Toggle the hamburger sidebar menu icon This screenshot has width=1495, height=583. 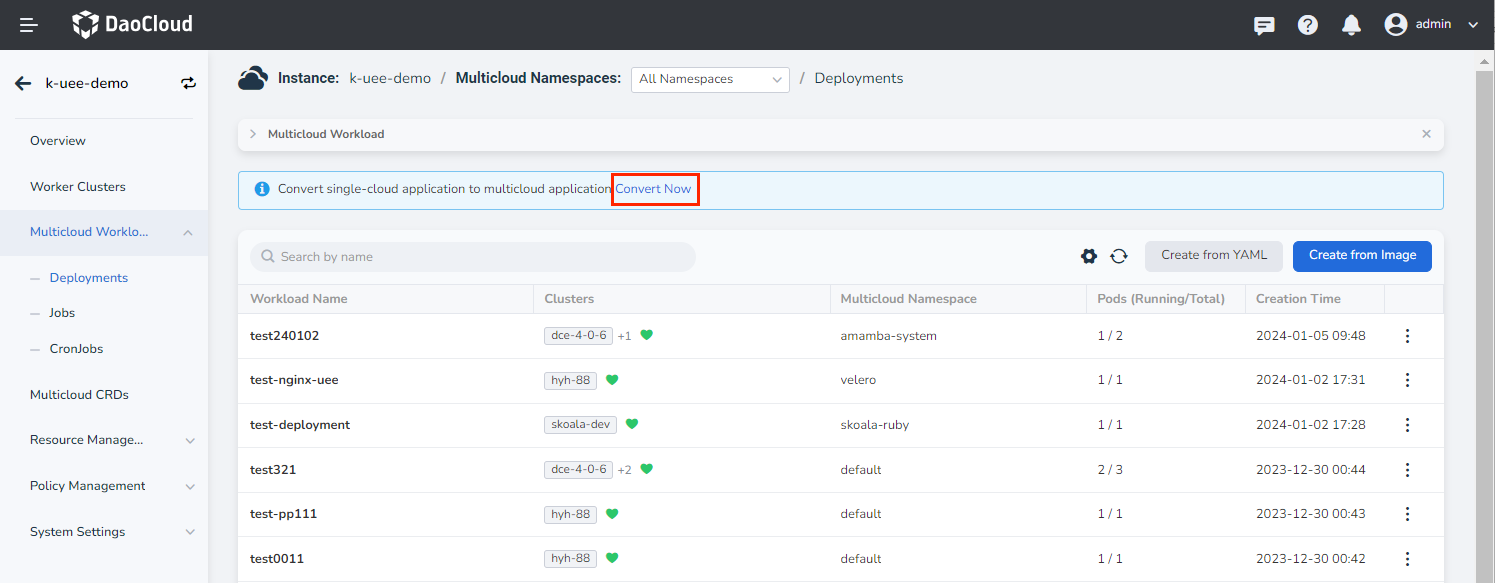click(x=29, y=25)
